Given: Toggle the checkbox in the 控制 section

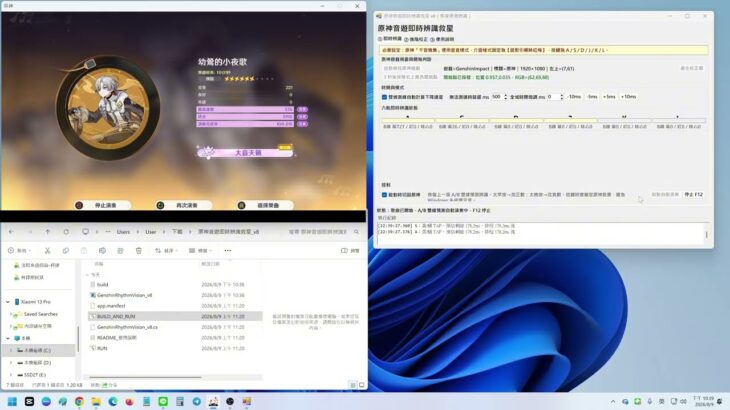Looking at the screenshot, I should click(385, 195).
